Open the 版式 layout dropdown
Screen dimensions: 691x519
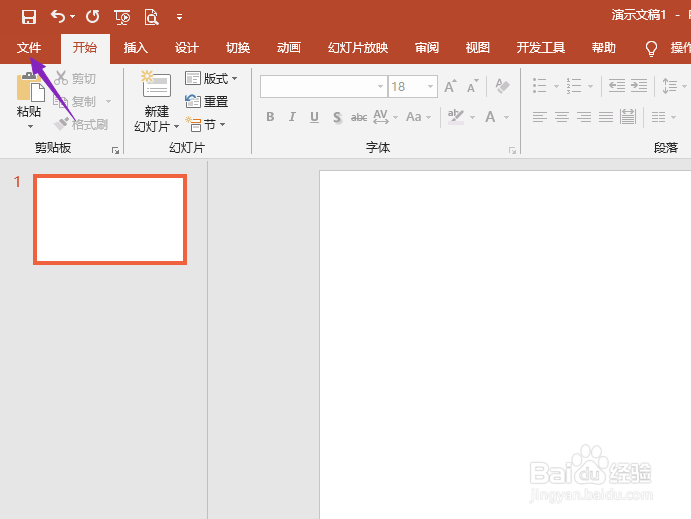211,79
